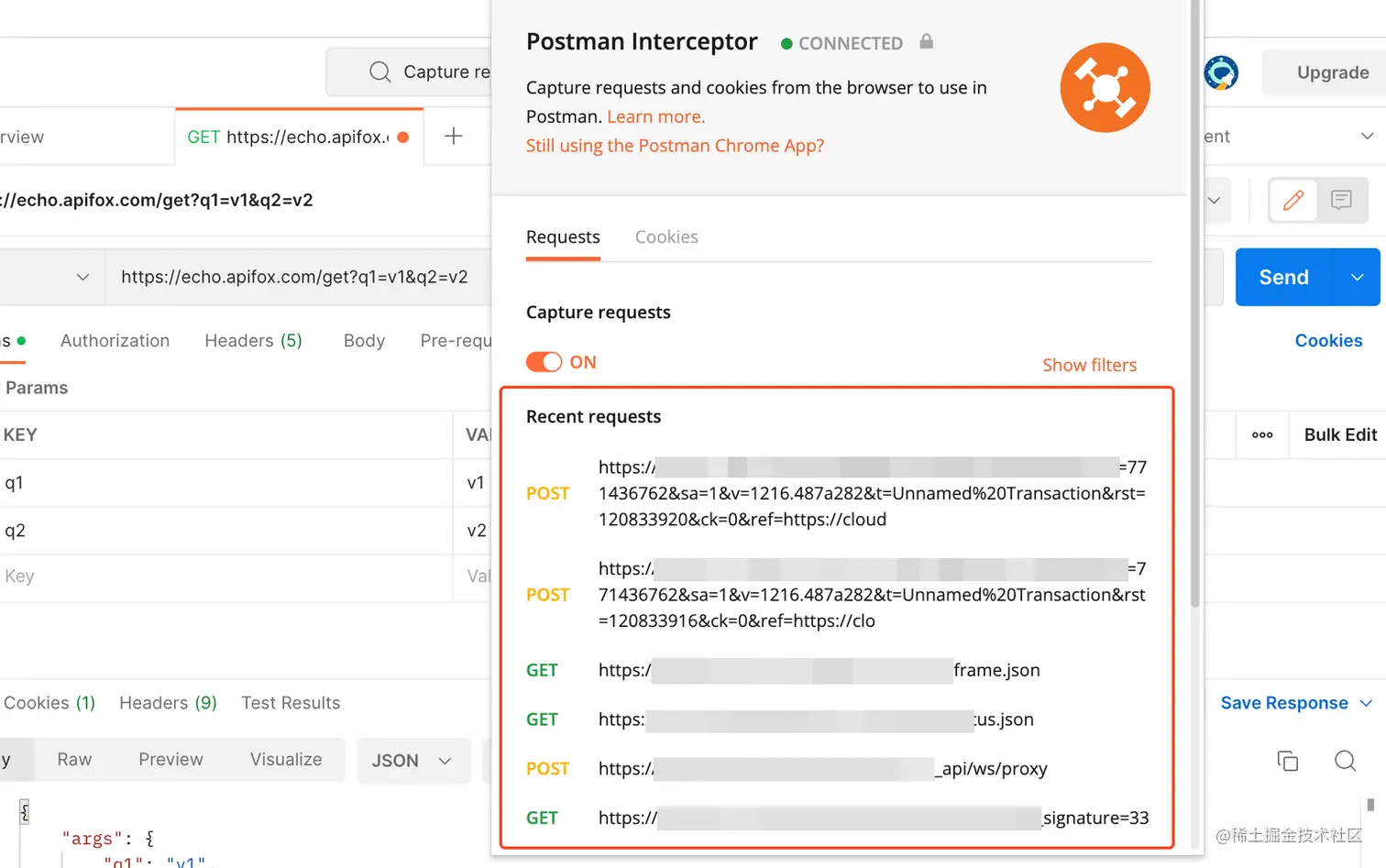Turn off the Capture requests toggle
Image resolution: width=1386 pixels, height=868 pixels.
pos(544,361)
